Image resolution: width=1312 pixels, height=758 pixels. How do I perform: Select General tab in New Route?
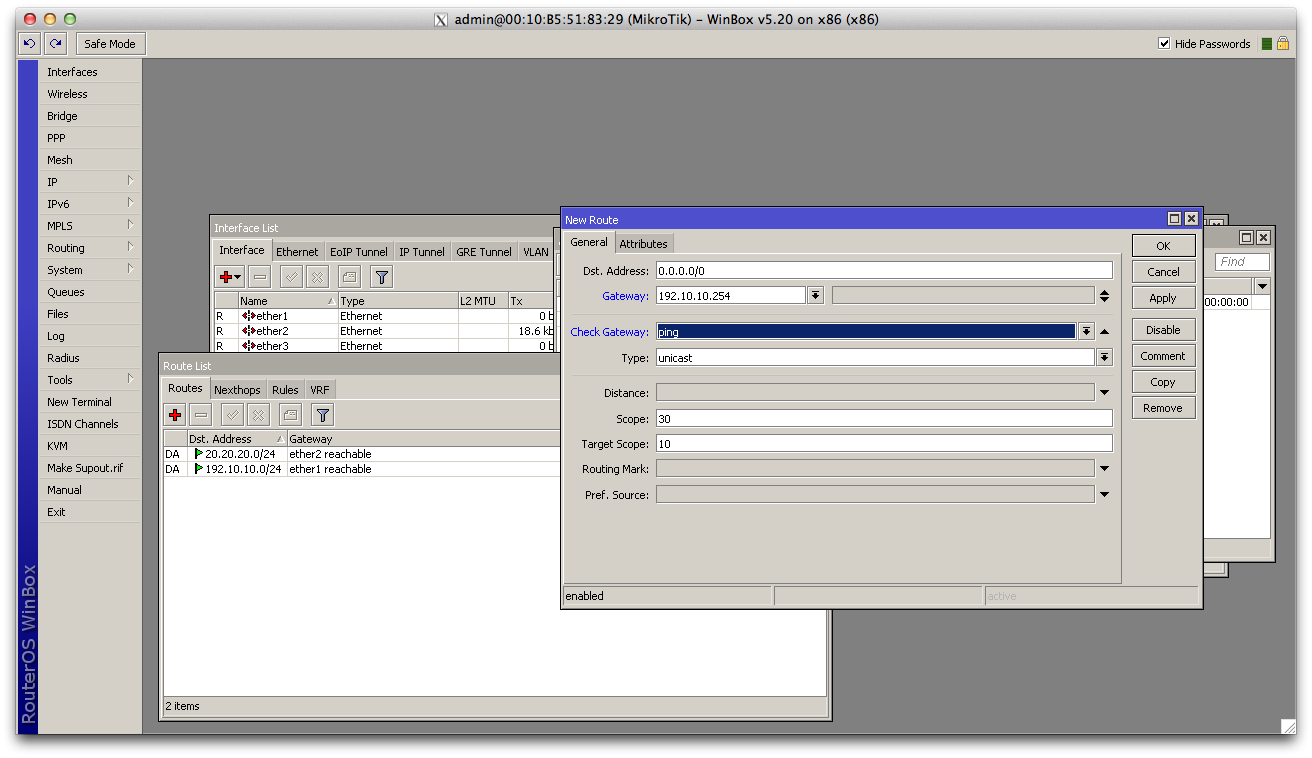point(589,242)
